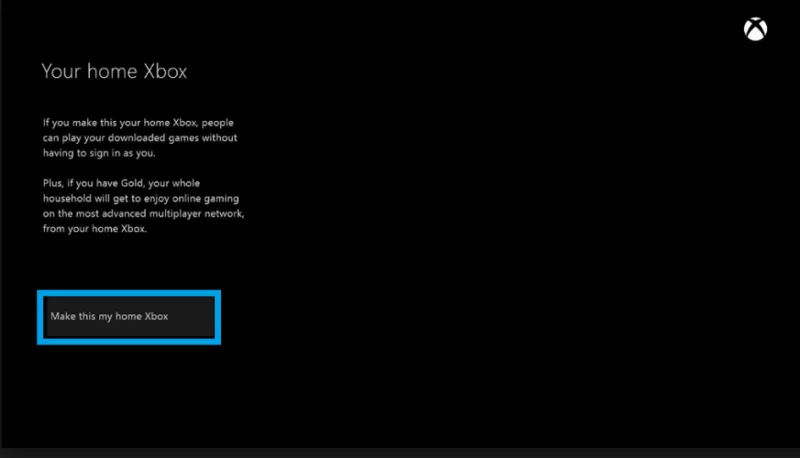The image size is (800, 458).
Task: Click the paragraph starting 'Plus, if you have Gold'
Action: 143,206
